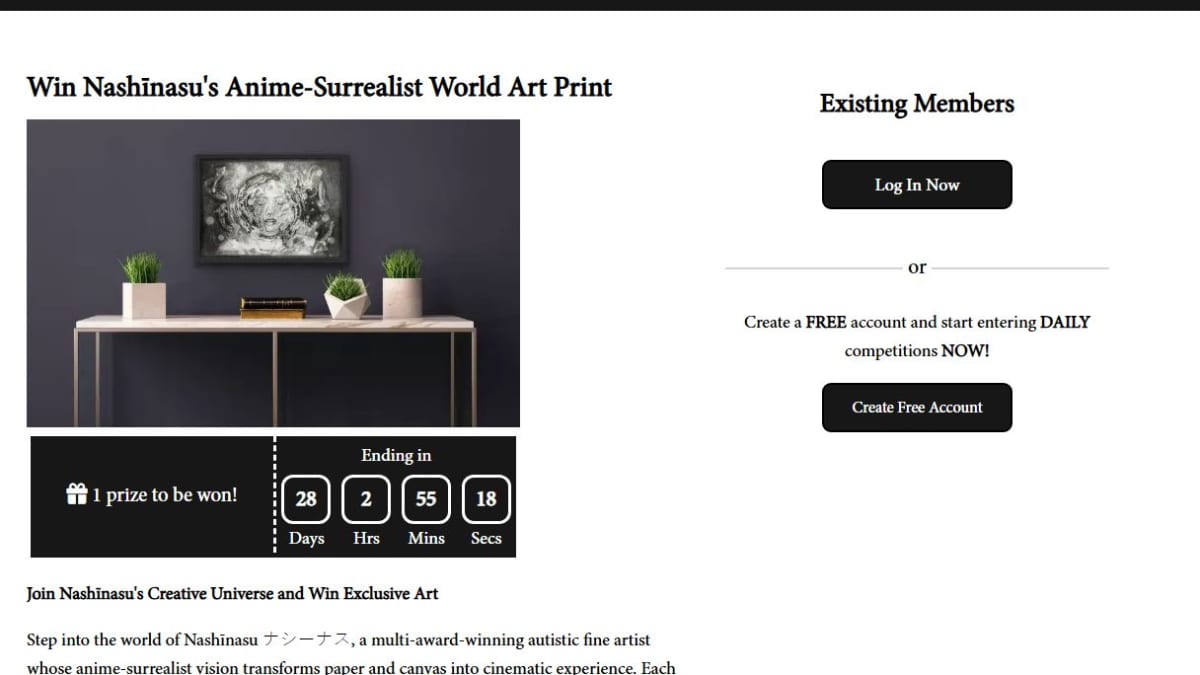
Task: Click the gift icon beside prize text
Action: (x=77, y=494)
